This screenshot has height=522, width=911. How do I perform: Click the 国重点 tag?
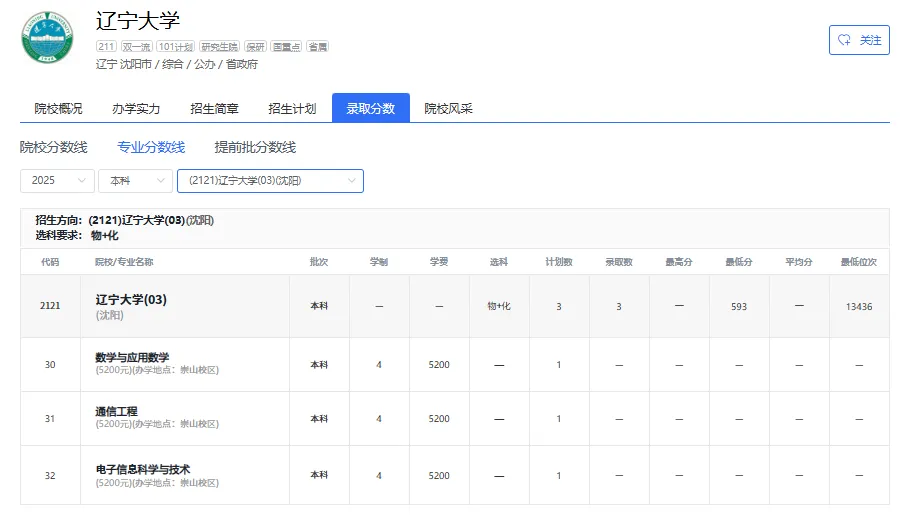(x=286, y=47)
